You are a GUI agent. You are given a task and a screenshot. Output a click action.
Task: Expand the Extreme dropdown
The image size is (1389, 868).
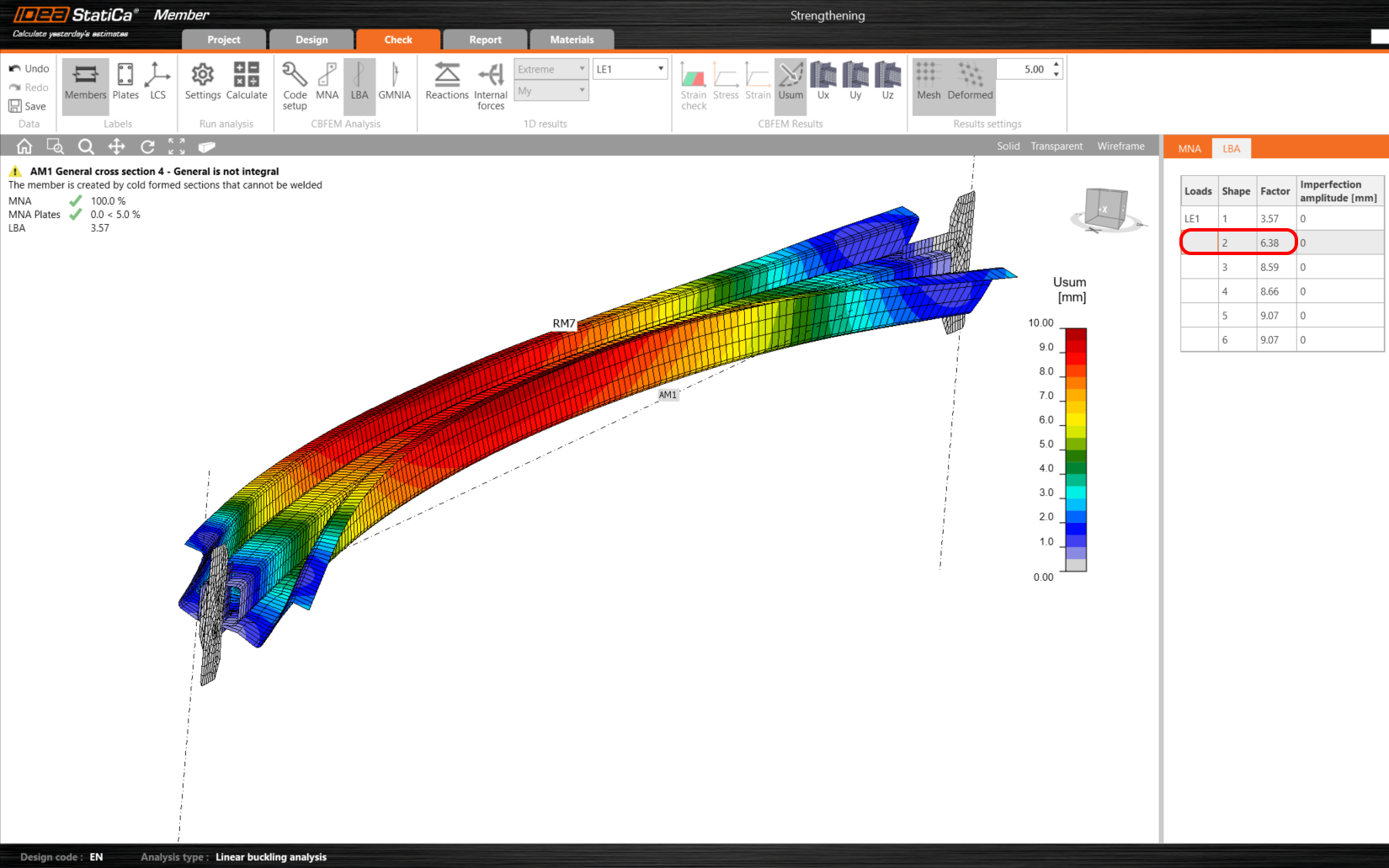[x=551, y=69]
